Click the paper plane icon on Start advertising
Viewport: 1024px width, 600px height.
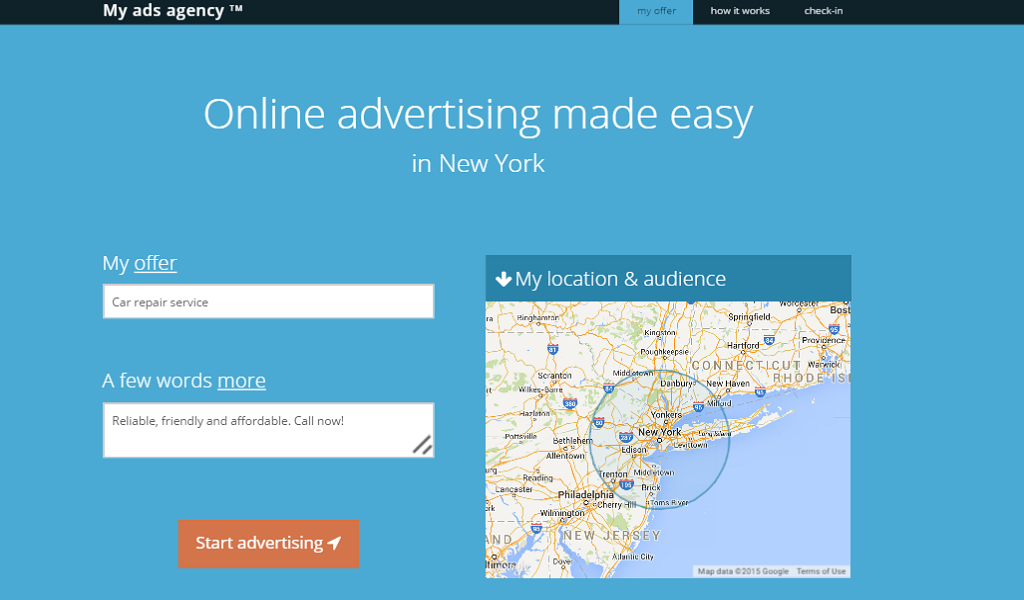335,543
